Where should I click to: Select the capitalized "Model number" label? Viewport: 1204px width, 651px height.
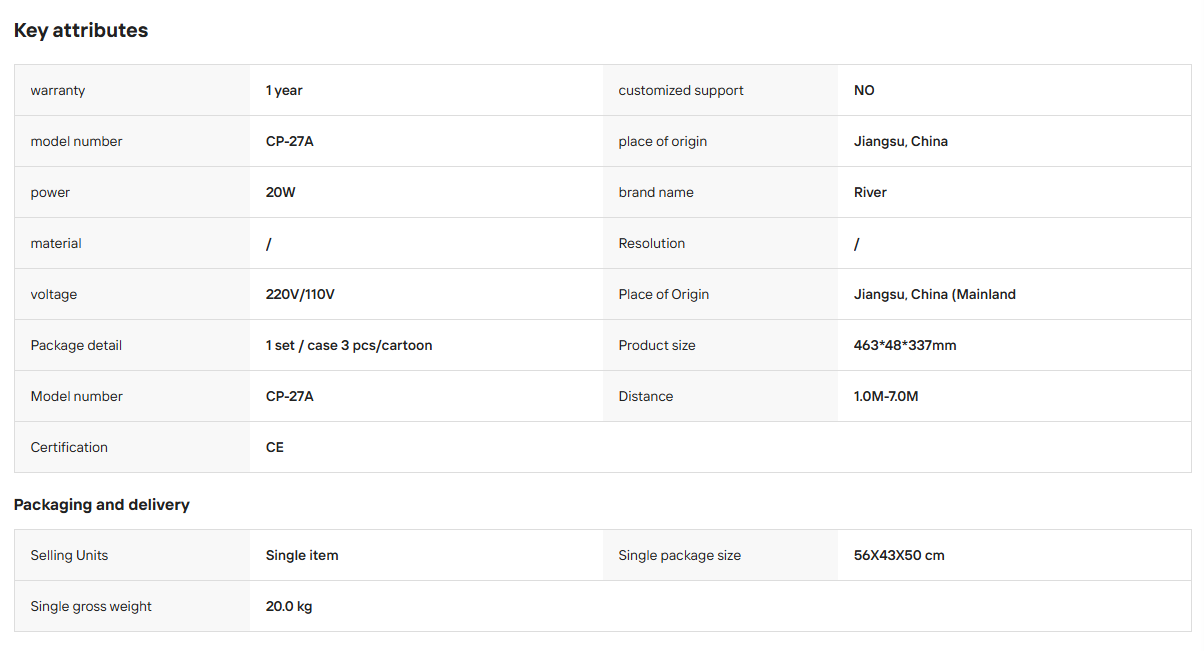[77, 397]
